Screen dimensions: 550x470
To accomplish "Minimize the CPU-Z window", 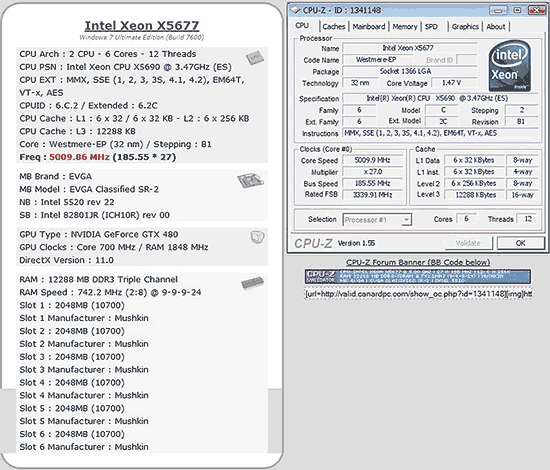I will (x=498, y=10).
